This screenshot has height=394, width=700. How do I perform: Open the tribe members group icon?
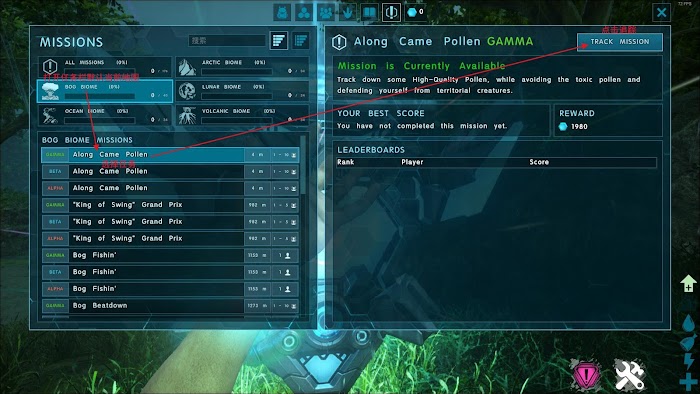coord(326,12)
